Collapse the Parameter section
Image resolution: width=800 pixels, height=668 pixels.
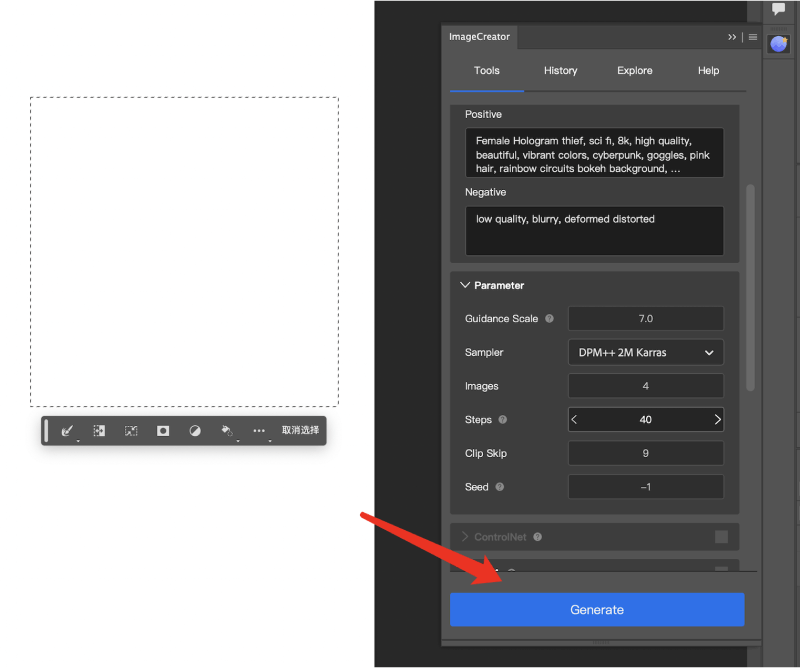click(465, 285)
